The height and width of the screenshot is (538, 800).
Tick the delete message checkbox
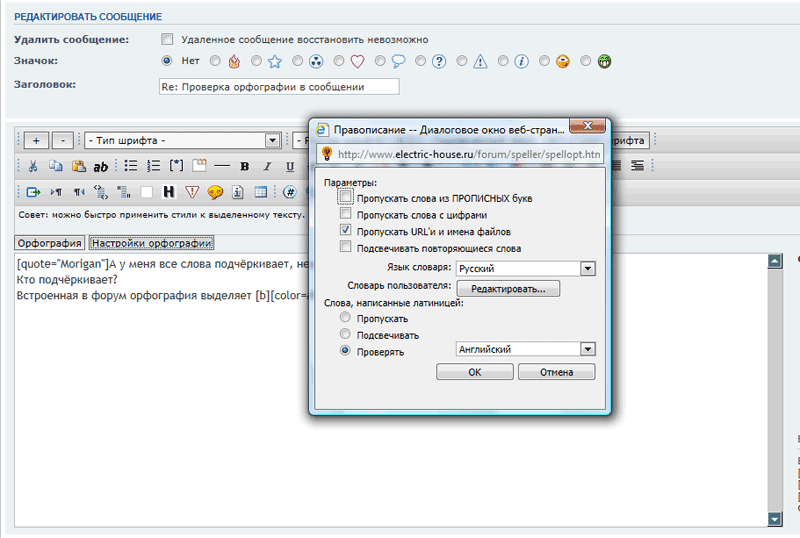pyautogui.click(x=168, y=39)
